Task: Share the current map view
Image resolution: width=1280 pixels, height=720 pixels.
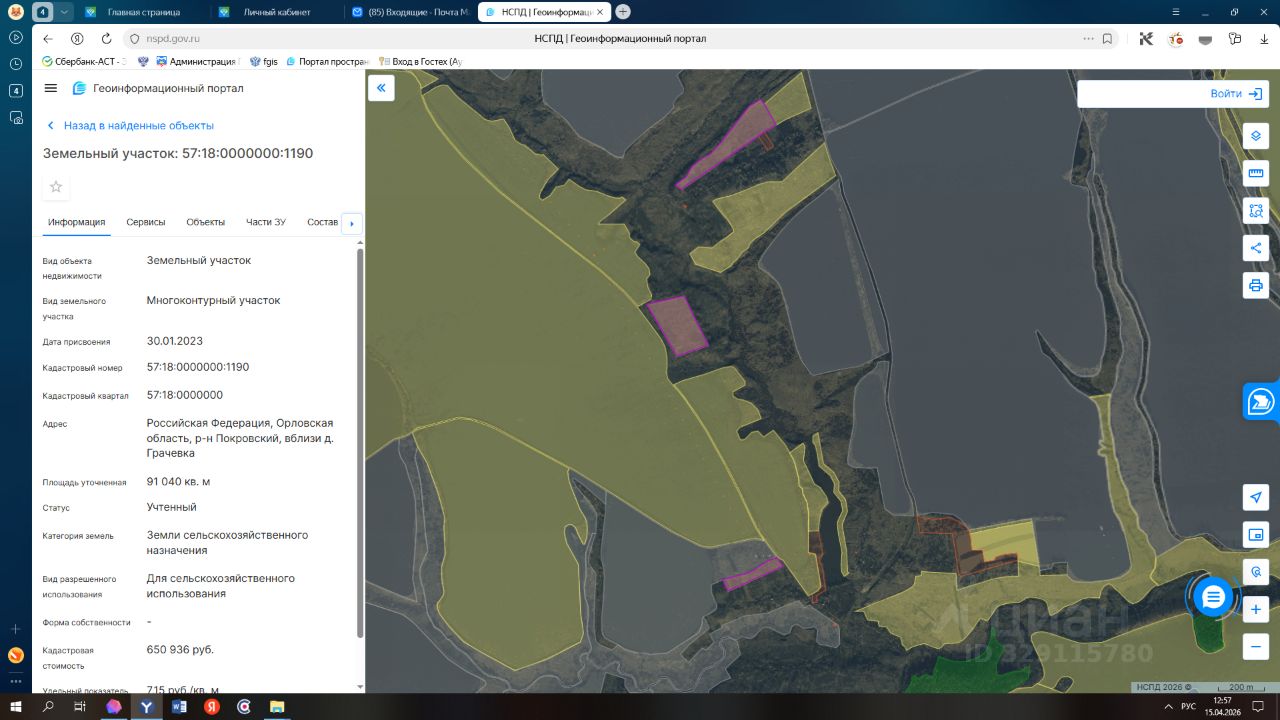Action: (1256, 248)
